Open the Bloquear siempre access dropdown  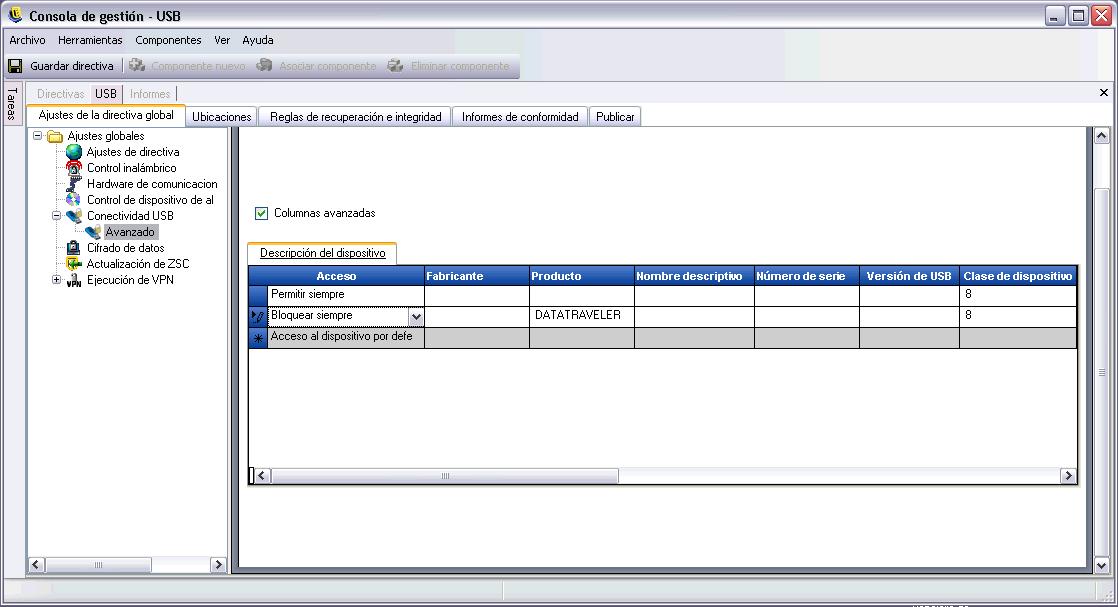pos(416,317)
